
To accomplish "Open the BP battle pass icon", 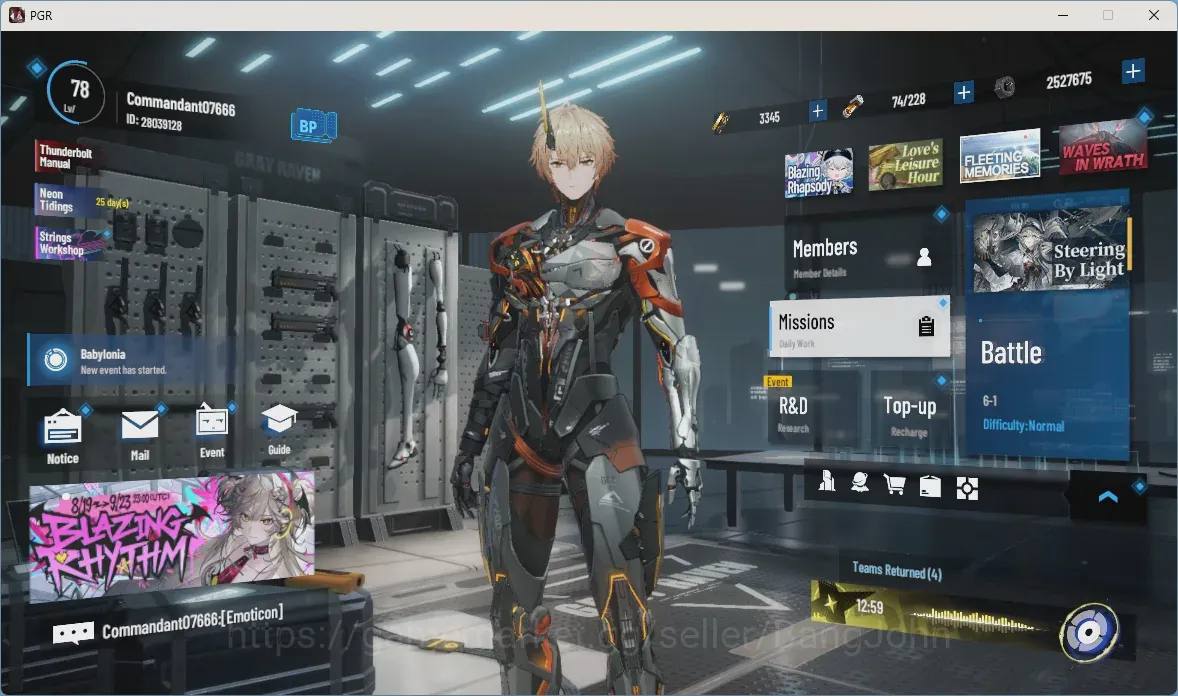I will 313,126.
